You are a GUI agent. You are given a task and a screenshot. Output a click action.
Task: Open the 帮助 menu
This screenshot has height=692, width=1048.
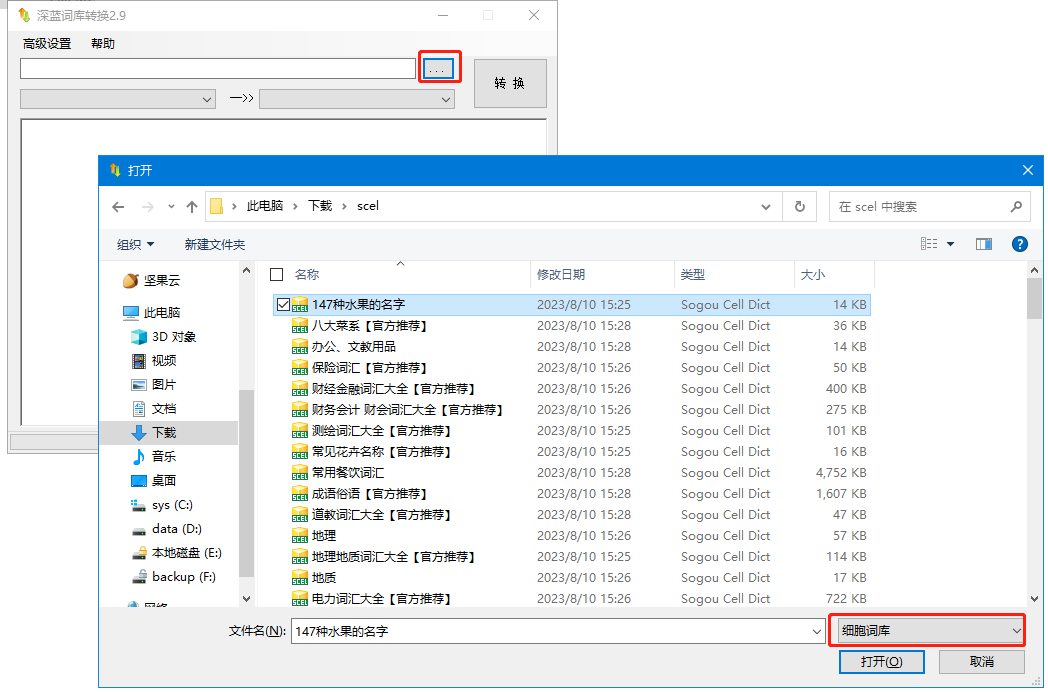coord(103,44)
